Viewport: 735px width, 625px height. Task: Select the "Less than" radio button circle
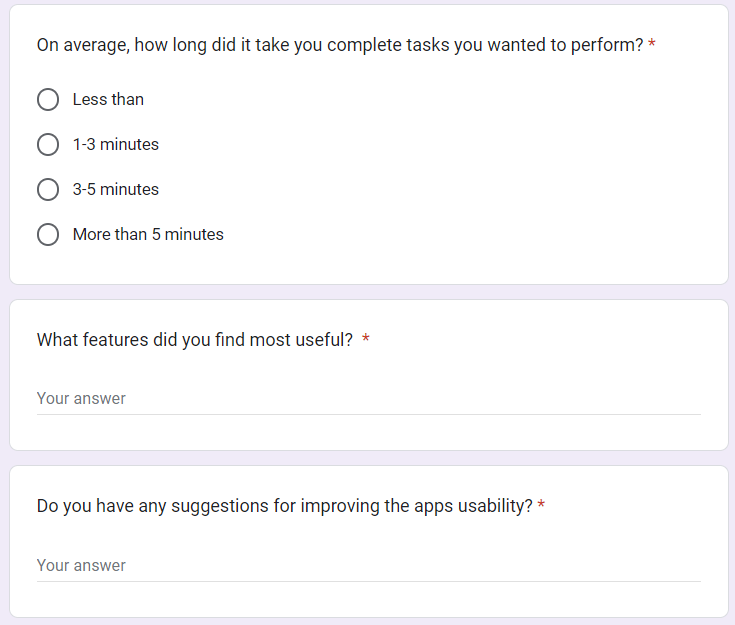pos(48,100)
